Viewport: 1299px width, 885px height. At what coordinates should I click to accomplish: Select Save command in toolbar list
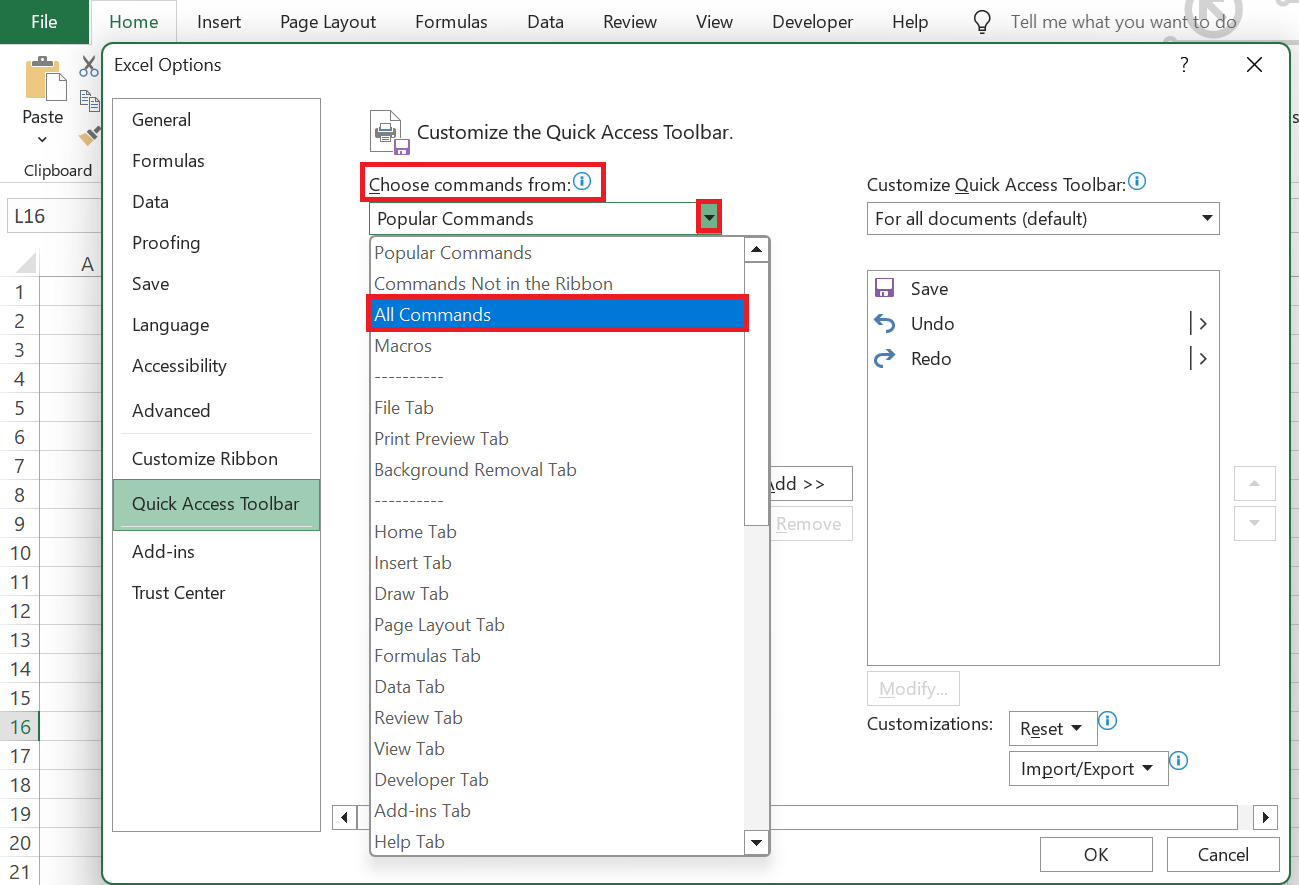point(1043,289)
